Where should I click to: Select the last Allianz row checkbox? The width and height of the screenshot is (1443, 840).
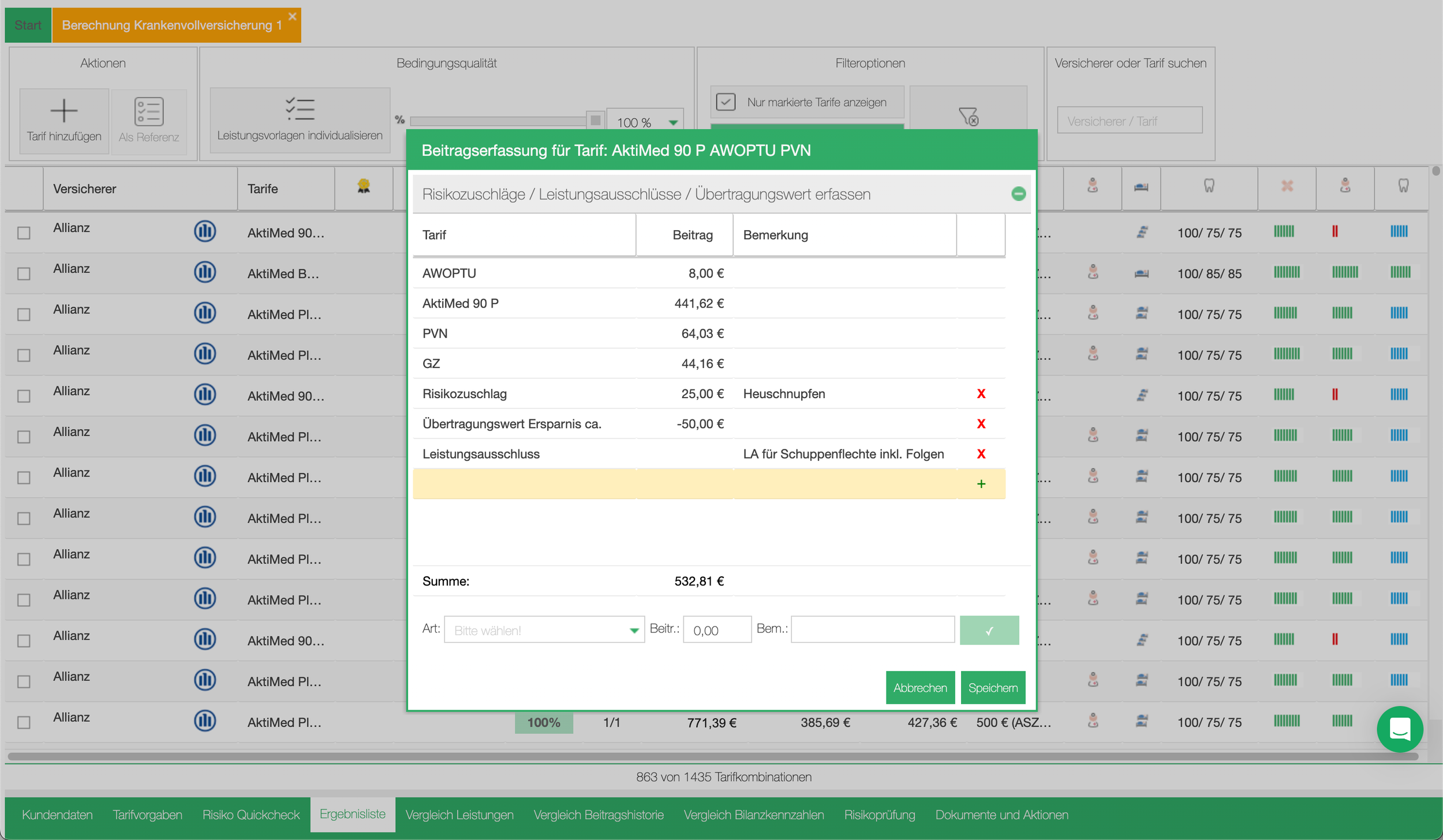[x=24, y=722]
